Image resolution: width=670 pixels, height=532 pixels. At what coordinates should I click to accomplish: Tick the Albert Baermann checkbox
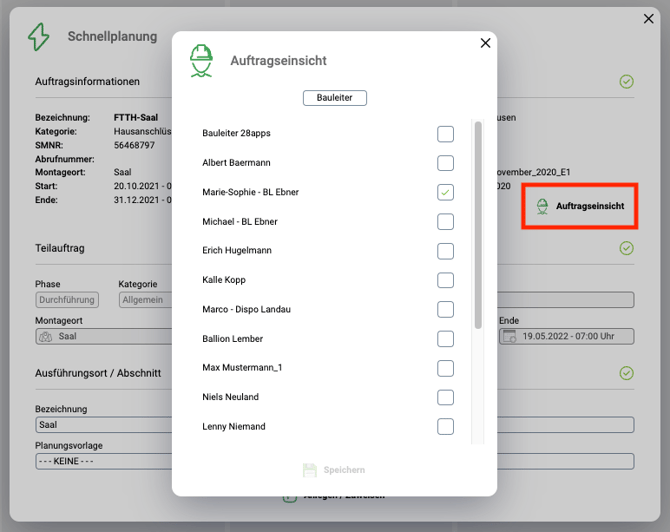pyautogui.click(x=445, y=163)
